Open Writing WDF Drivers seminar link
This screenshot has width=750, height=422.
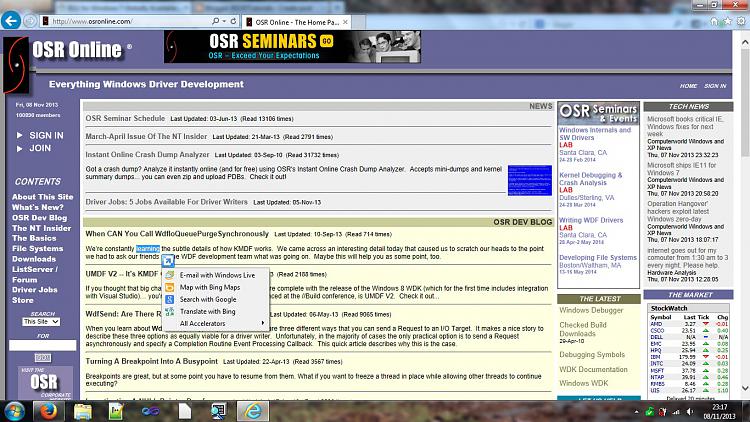point(591,220)
